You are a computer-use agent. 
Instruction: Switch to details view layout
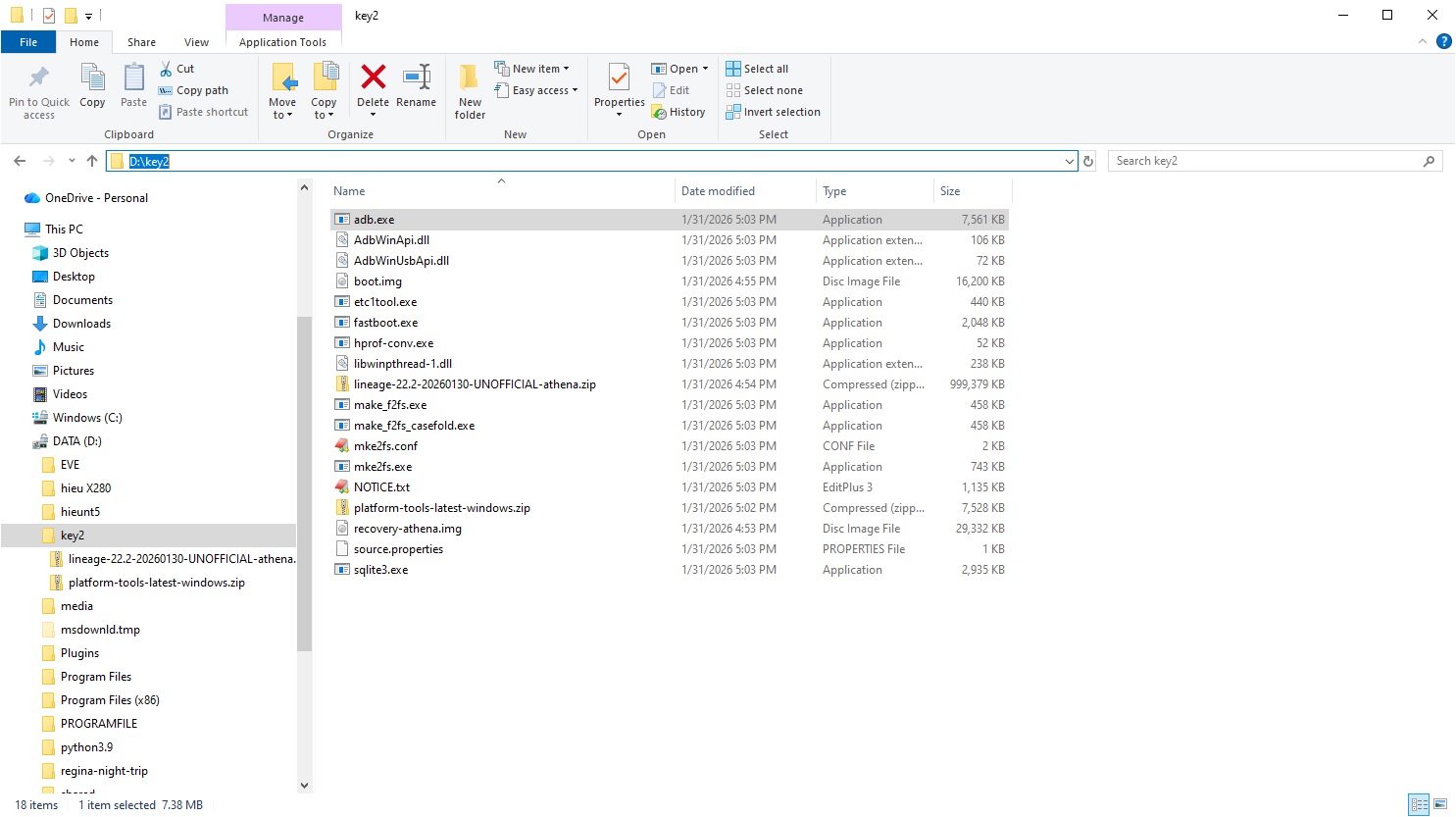[x=1419, y=805]
